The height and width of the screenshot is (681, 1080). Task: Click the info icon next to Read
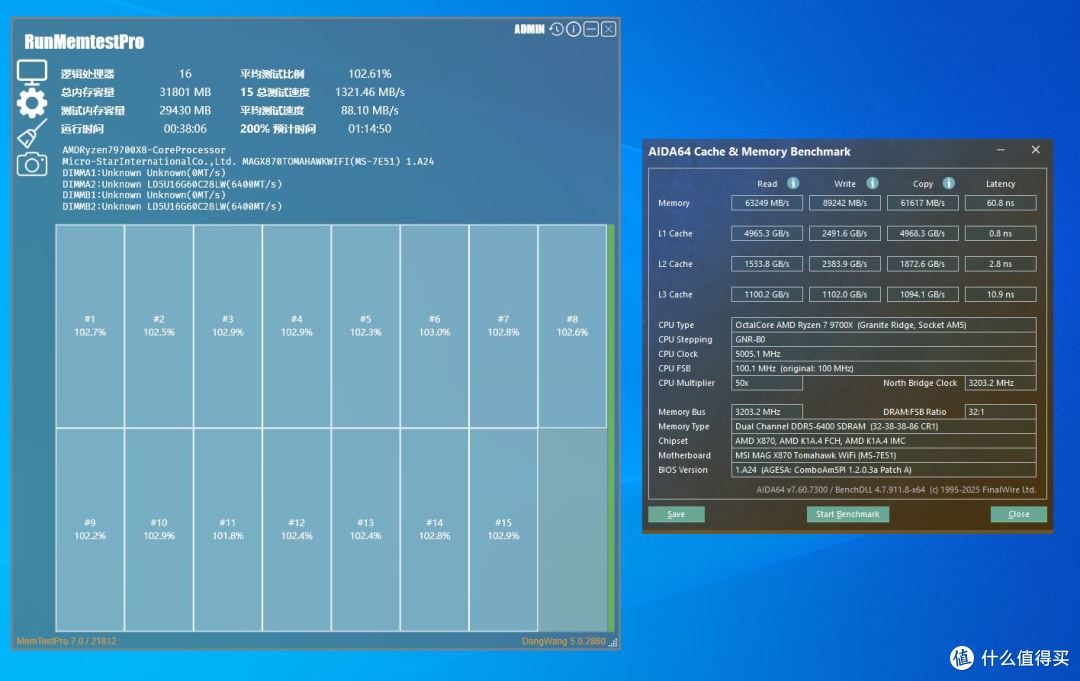[x=793, y=183]
